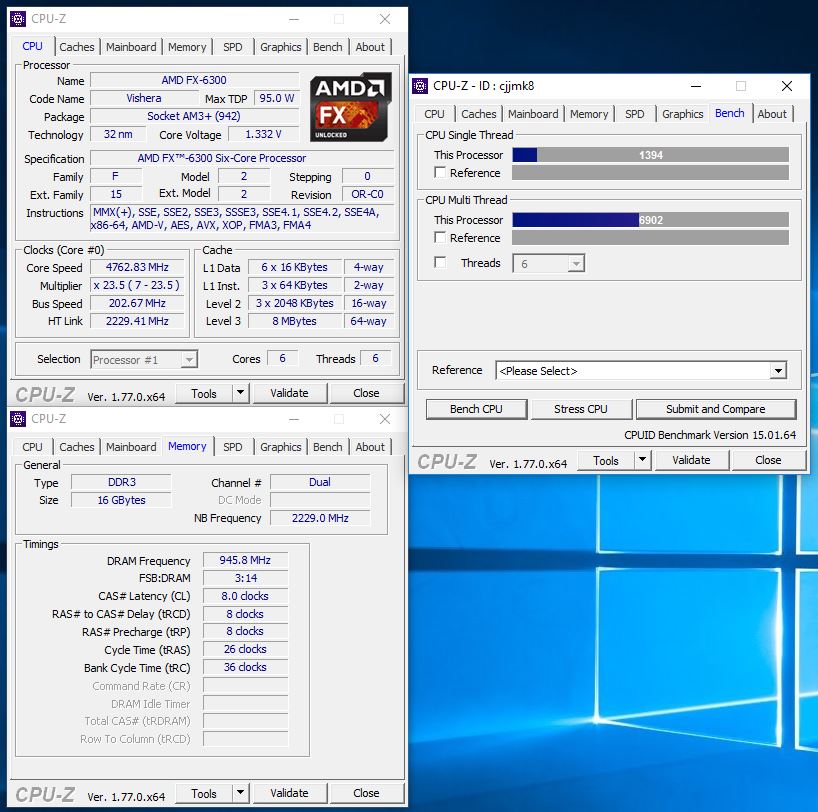Click Tools button in the CPU window
The height and width of the screenshot is (812, 818).
pyautogui.click(x=204, y=393)
